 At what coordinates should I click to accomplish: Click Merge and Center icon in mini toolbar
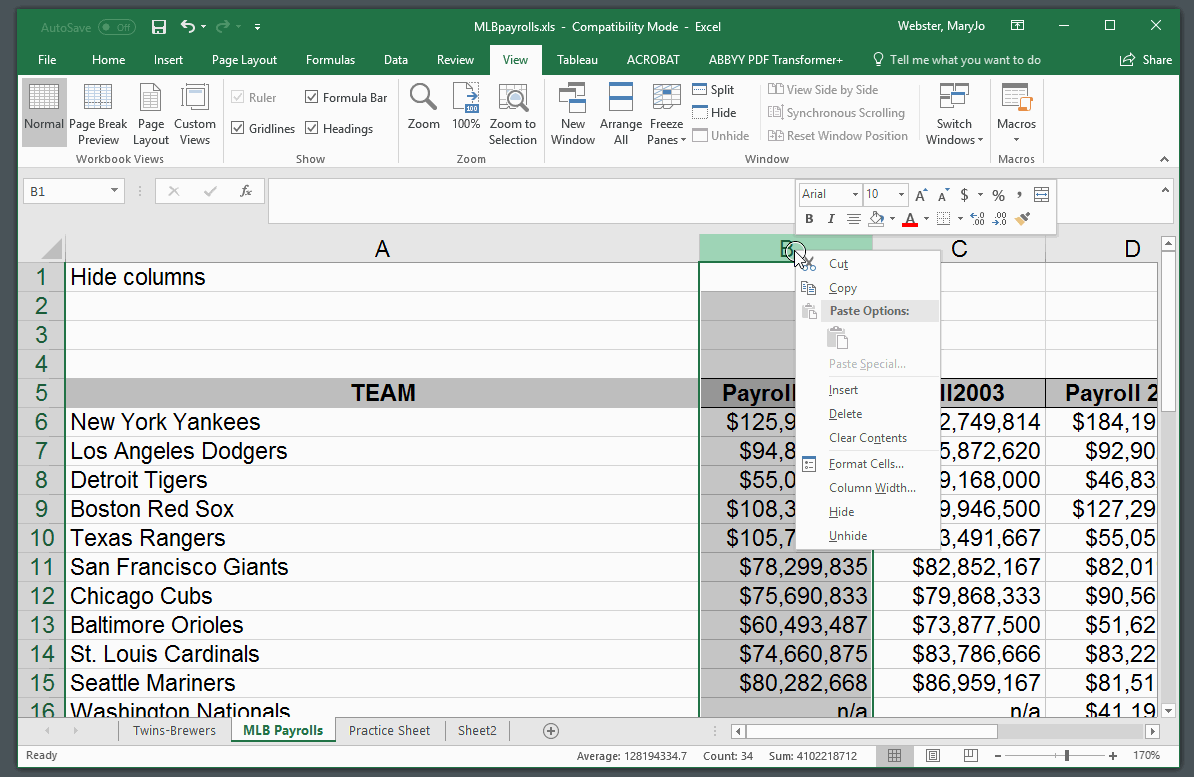pos(1041,195)
